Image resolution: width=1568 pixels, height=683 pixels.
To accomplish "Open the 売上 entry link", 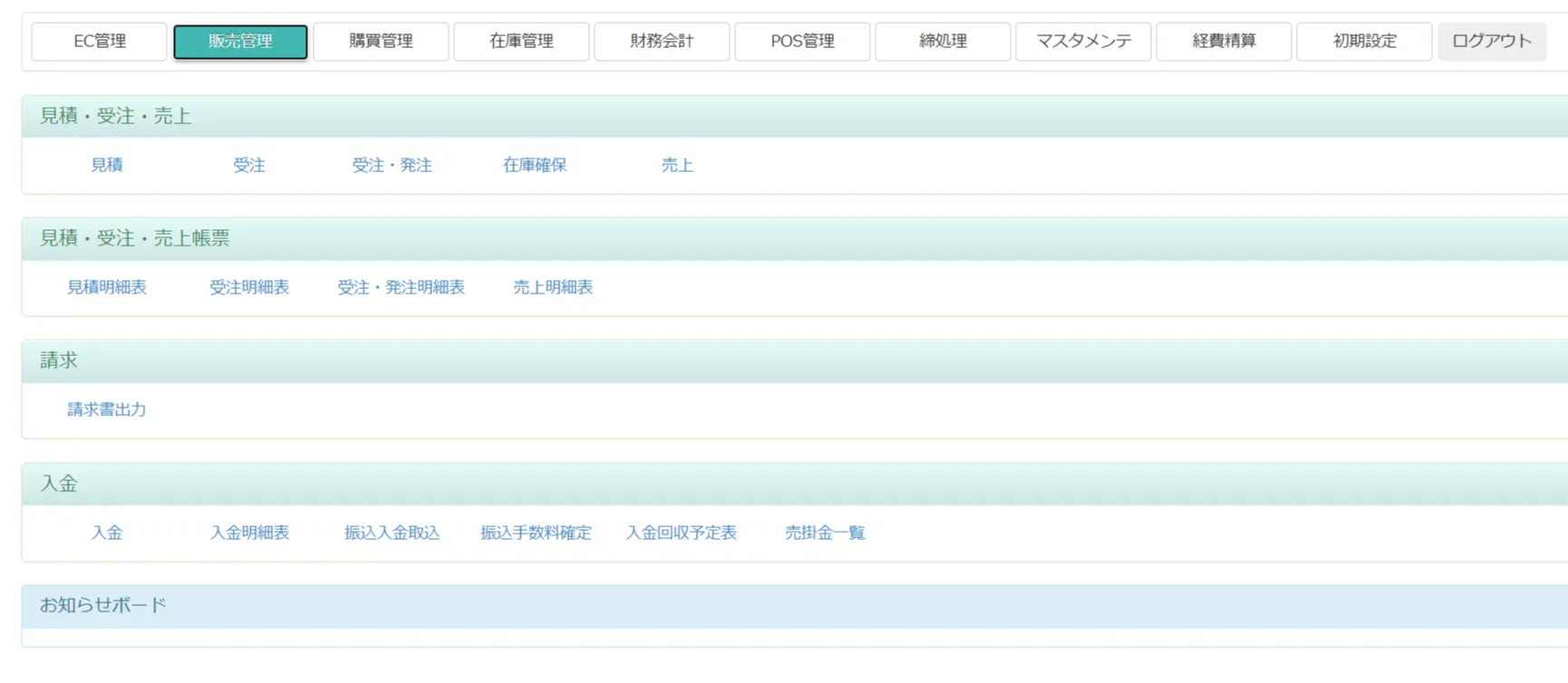I will coord(677,165).
